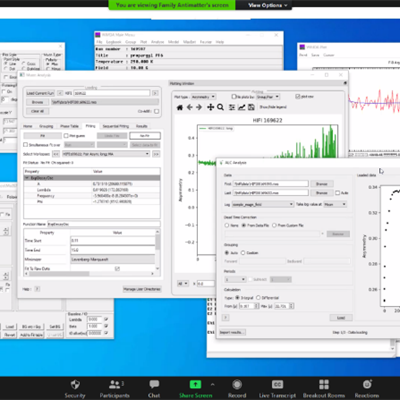This screenshot has width=400, height=400.
Task: Click the save figure icon in plot toolbar
Action: pos(251,107)
